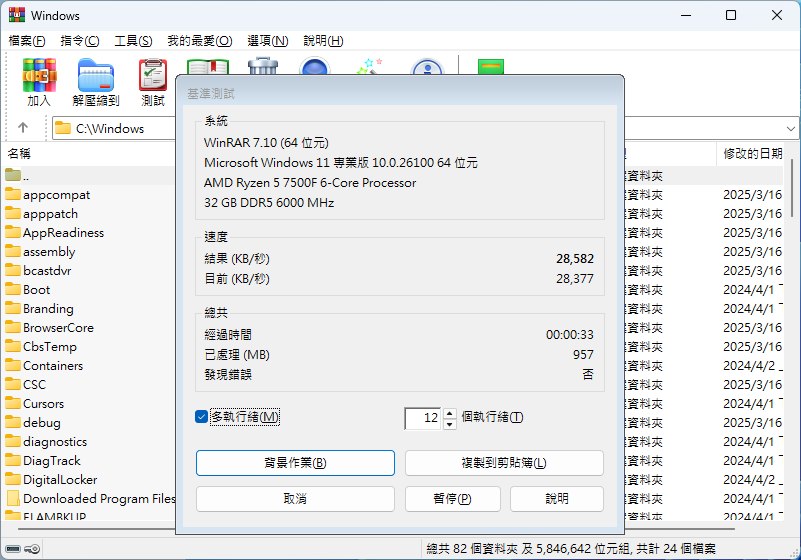801x560 pixels.
Task: Select the Containers folder name
Action: [x=53, y=365]
